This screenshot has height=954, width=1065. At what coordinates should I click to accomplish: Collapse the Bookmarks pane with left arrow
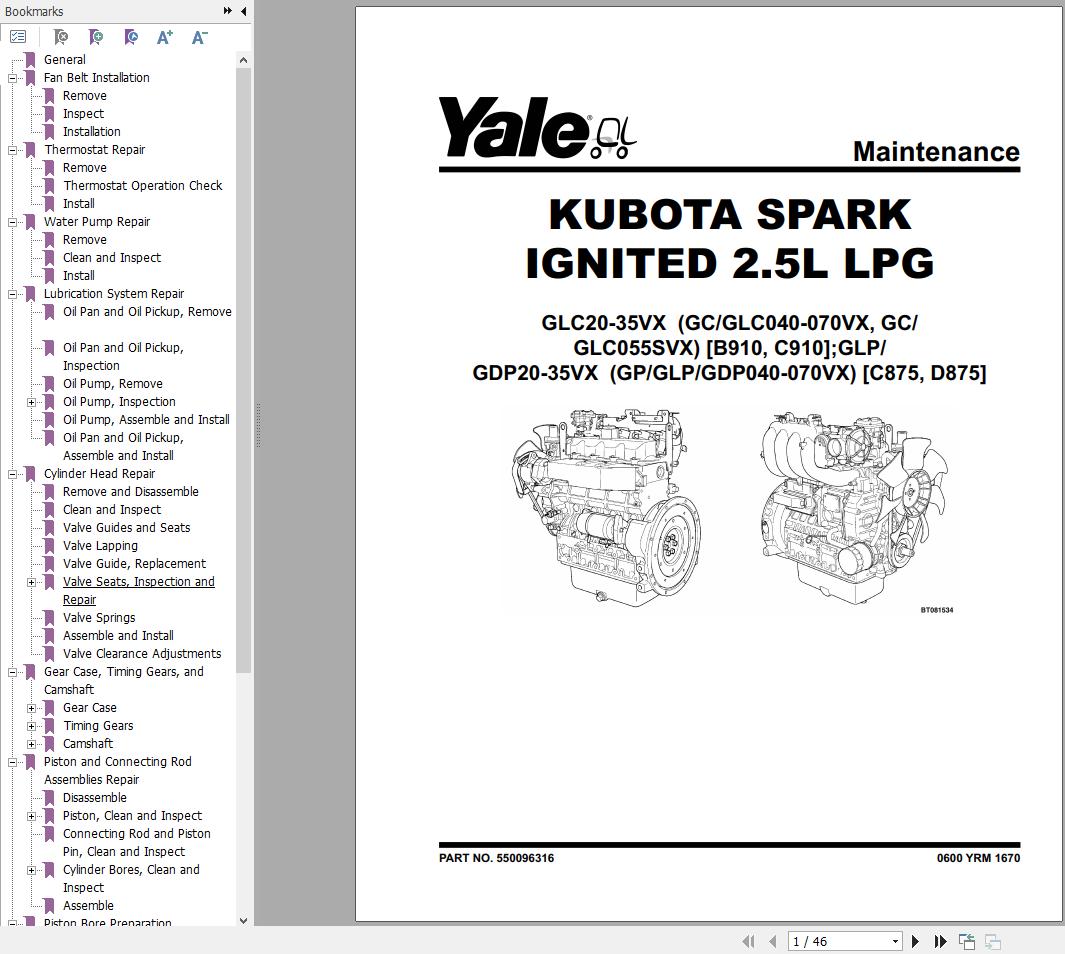(243, 11)
